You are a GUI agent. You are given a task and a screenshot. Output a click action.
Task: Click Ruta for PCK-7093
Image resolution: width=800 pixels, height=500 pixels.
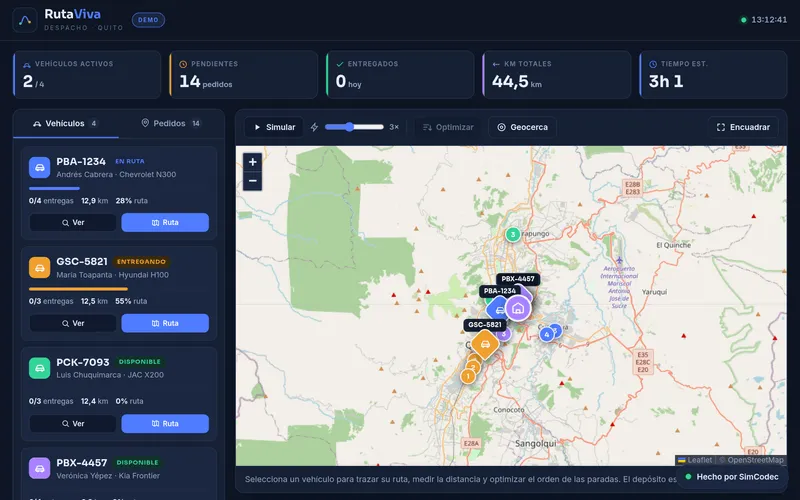tap(165, 423)
